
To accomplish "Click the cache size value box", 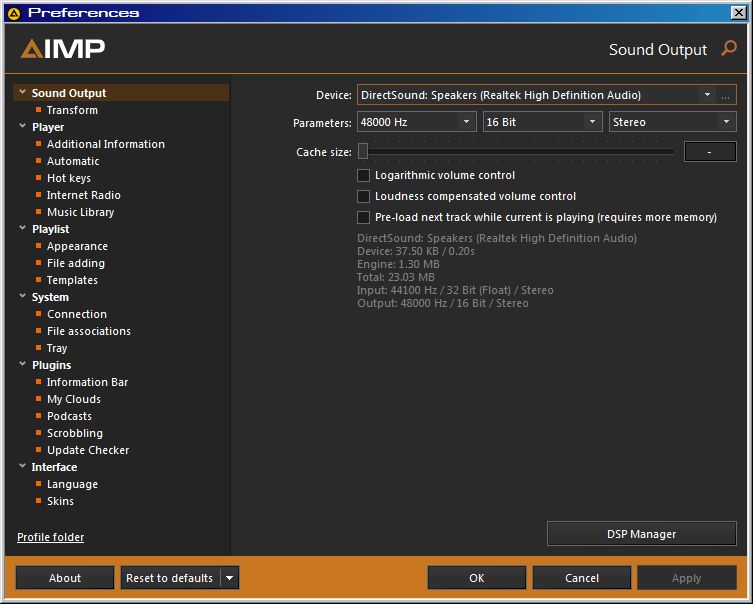I will [x=710, y=152].
